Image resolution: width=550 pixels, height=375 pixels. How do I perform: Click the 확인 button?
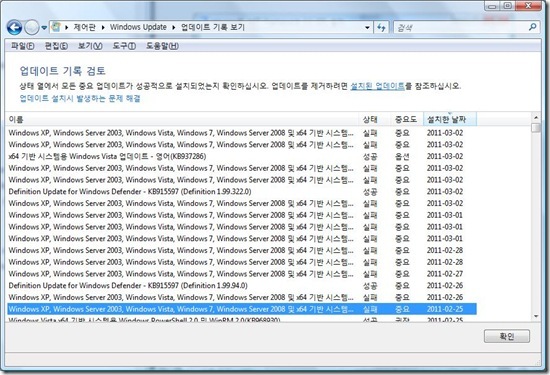[x=507, y=336]
